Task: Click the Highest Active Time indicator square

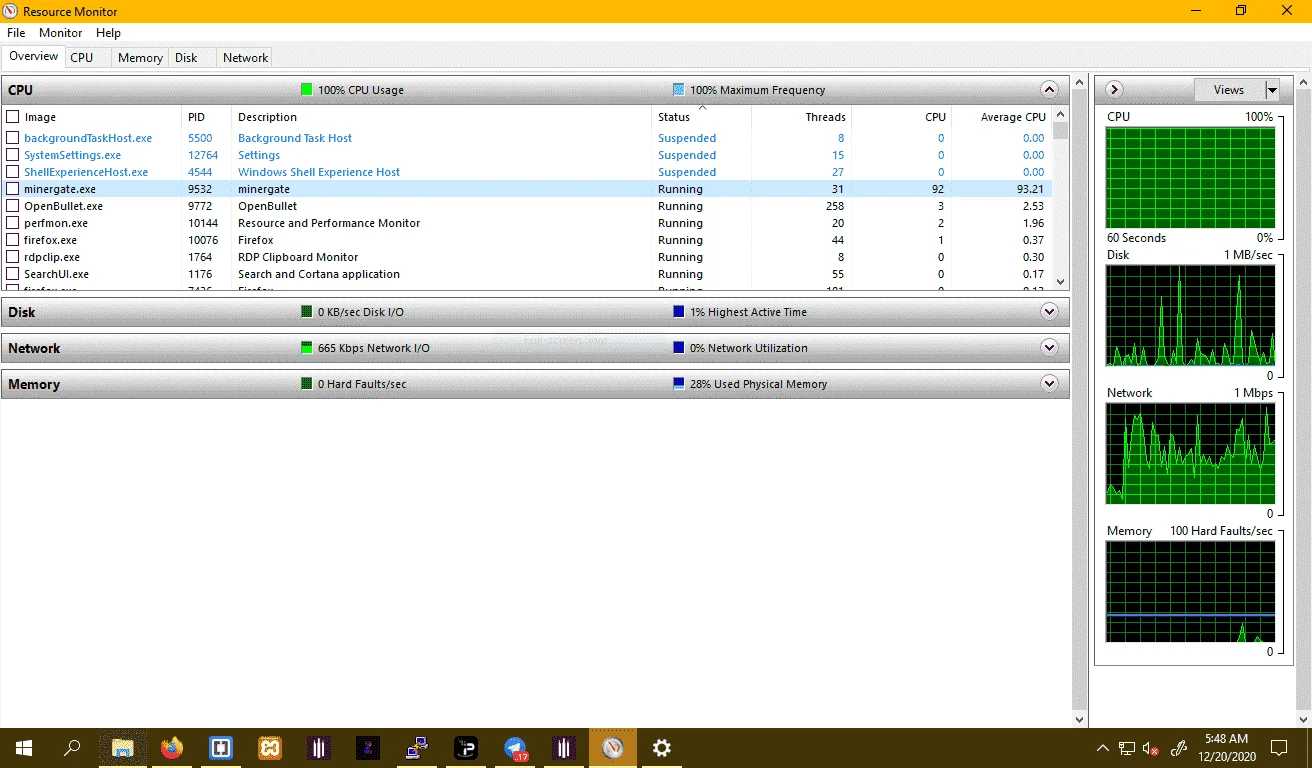Action: pos(679,312)
